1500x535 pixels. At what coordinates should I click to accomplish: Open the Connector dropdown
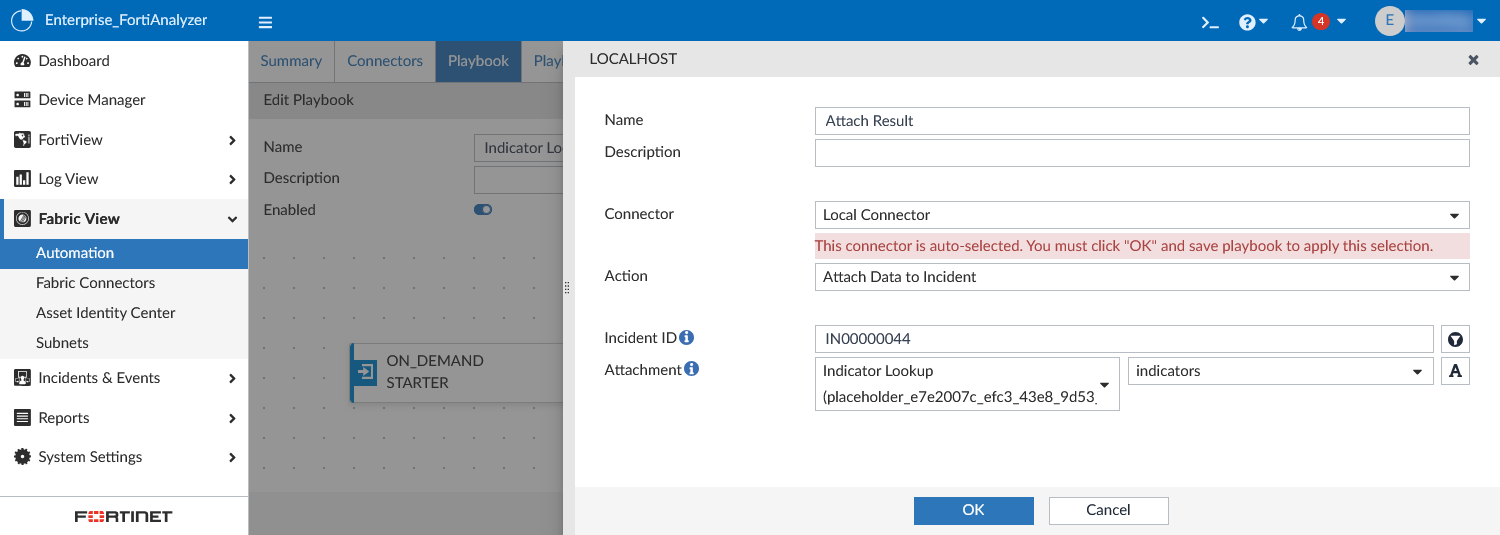click(x=1141, y=215)
